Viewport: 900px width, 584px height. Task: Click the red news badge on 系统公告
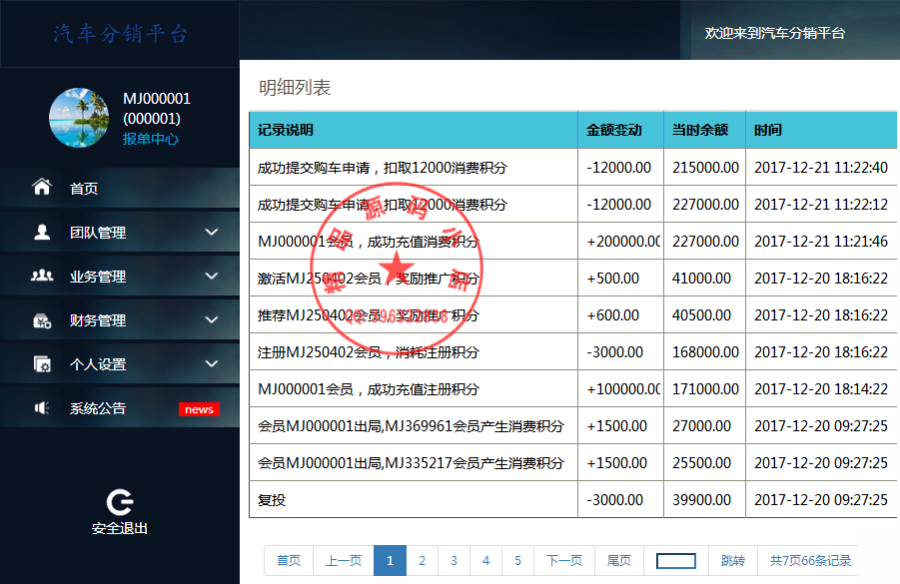click(x=199, y=408)
